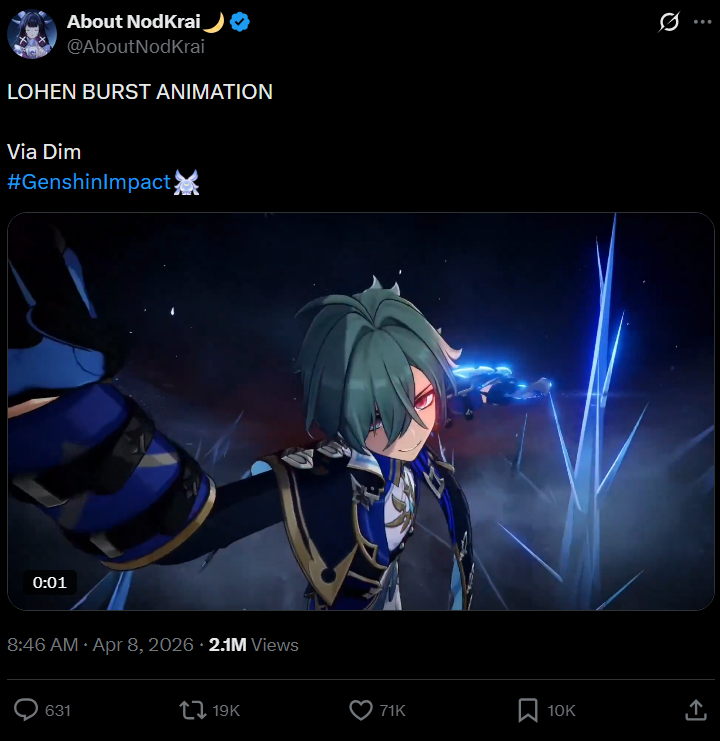The width and height of the screenshot is (720, 741).
Task: Click the 0:01 video time badge
Action: (x=50, y=582)
